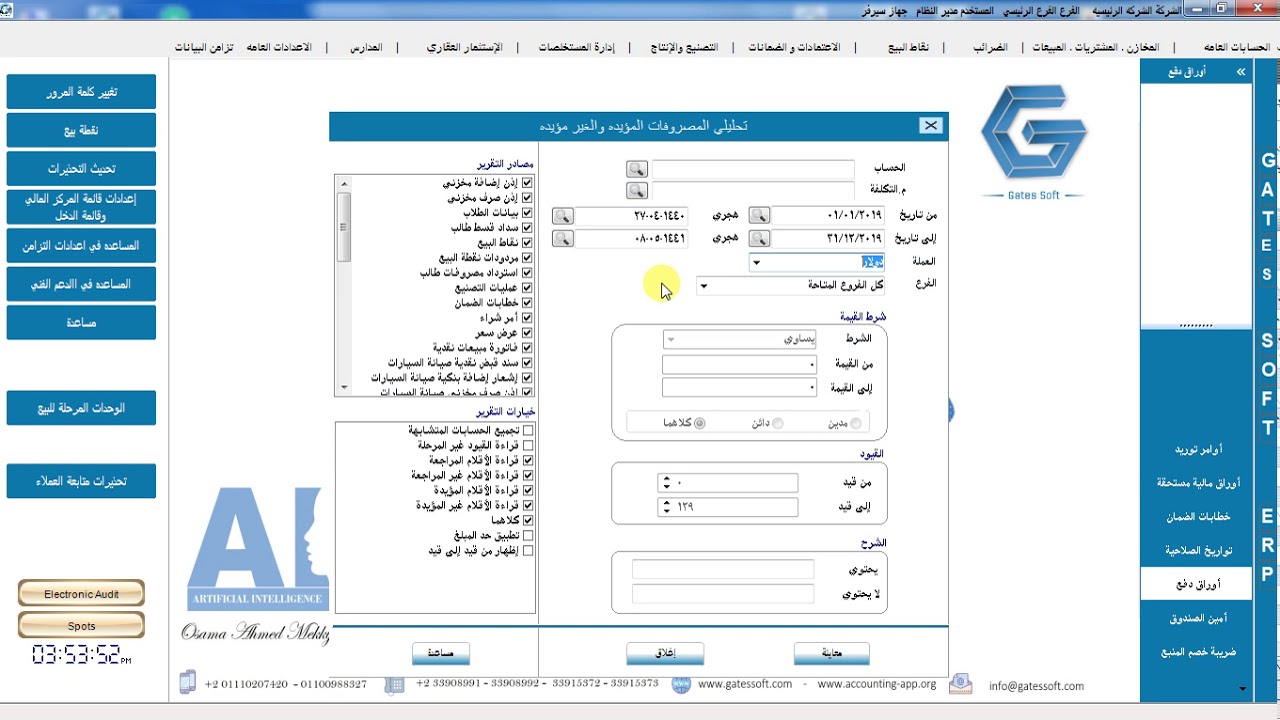
Task: Click the مساعدة button in dialog
Action: 441,653
